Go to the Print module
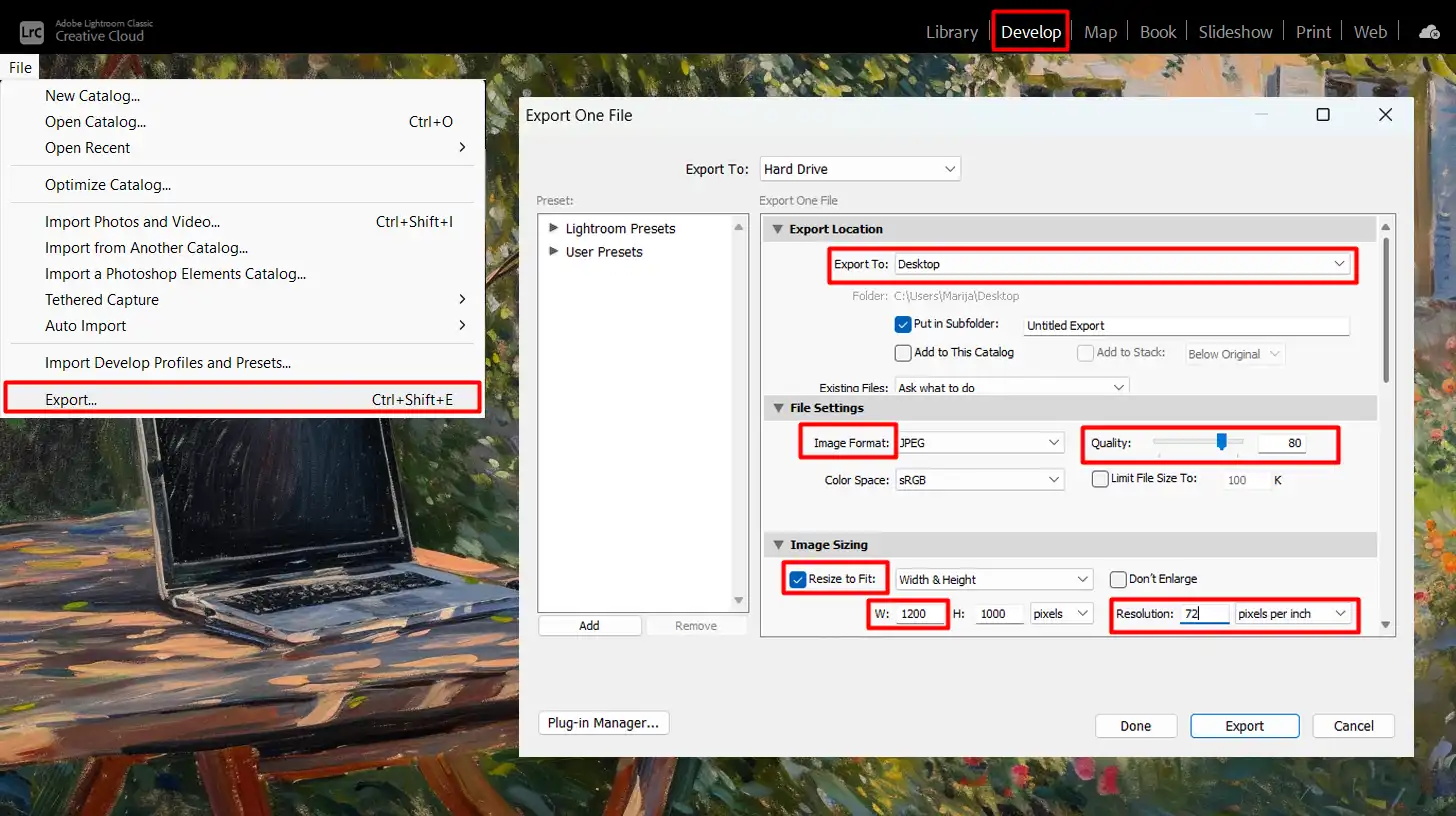 (x=1313, y=32)
